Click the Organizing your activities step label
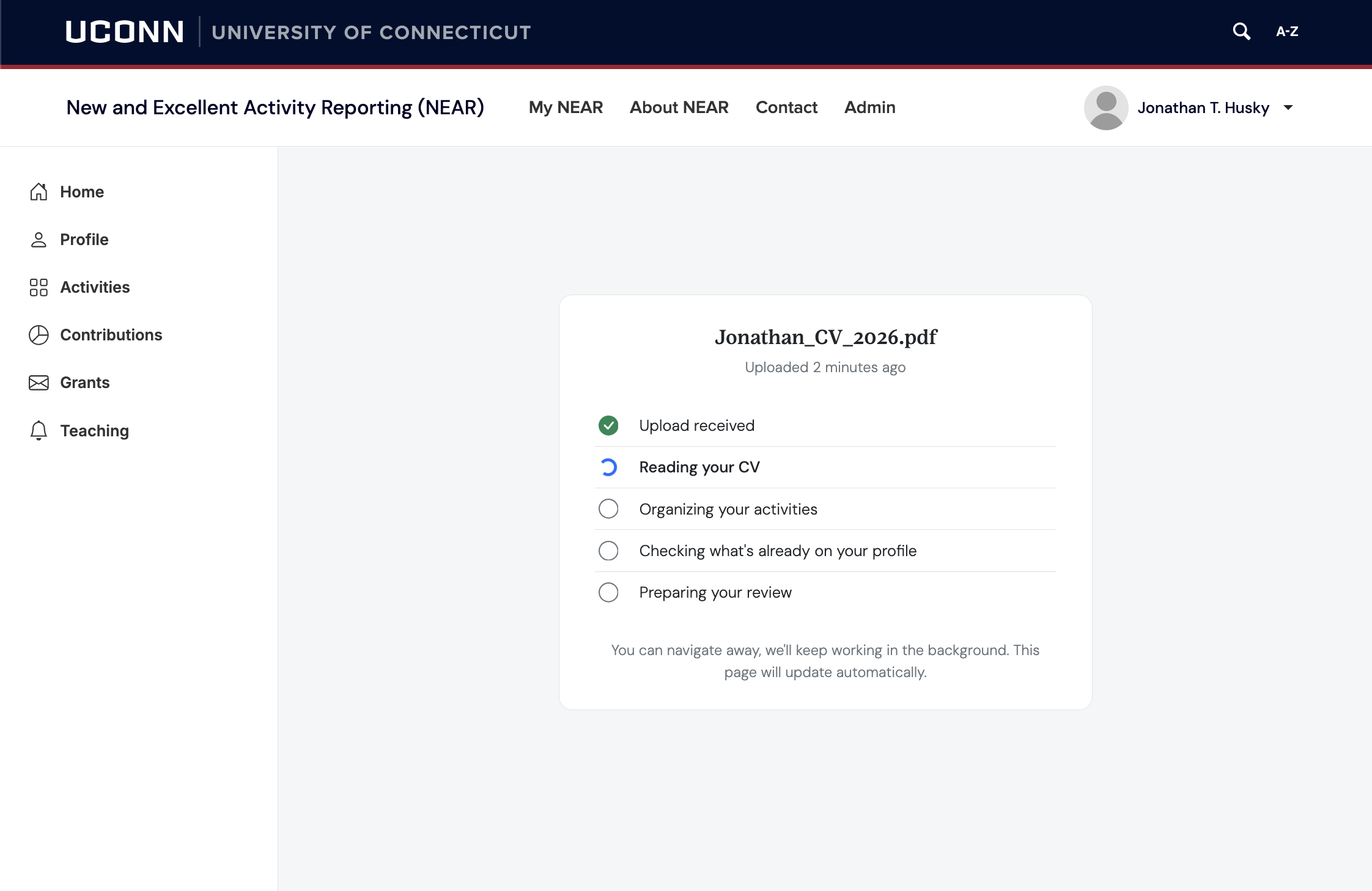 pos(728,509)
